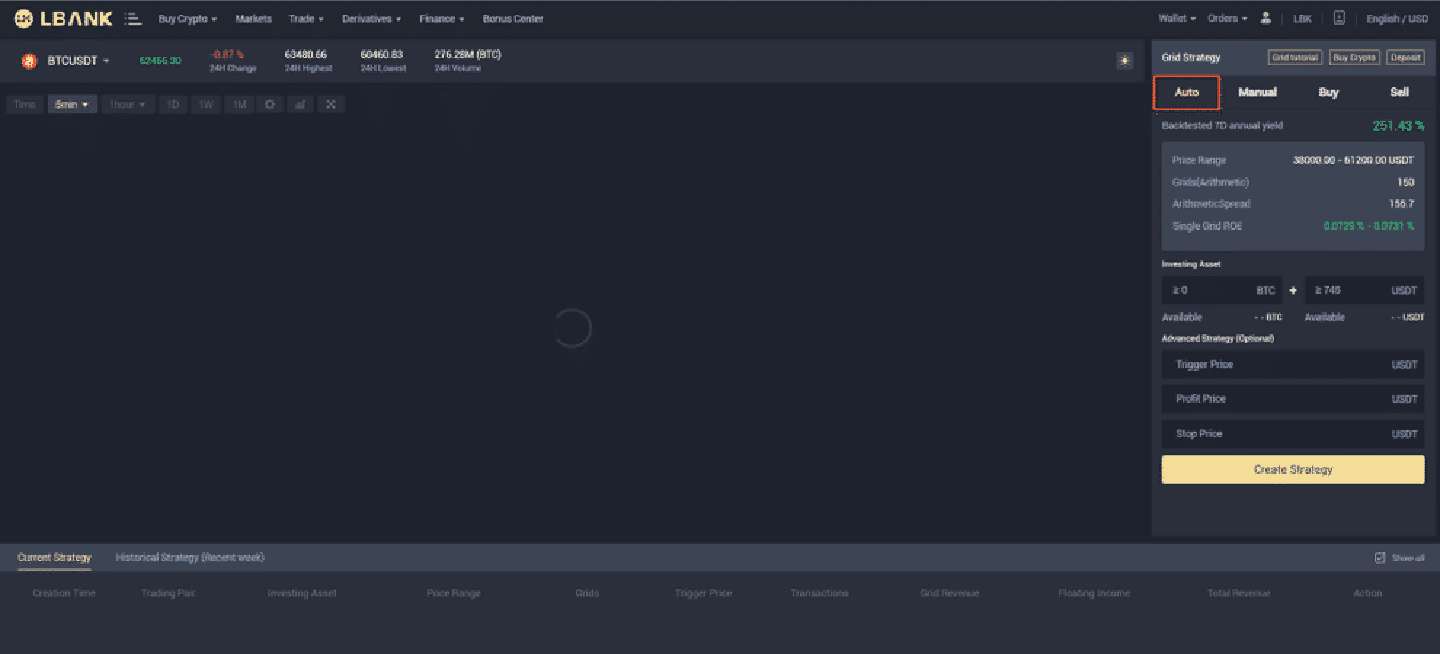
Task: Enable the Show all filter
Action: [1398, 557]
